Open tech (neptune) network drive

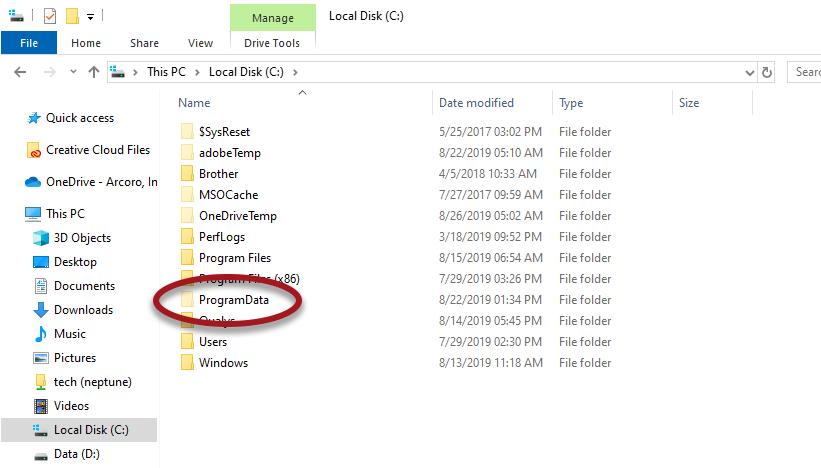[93, 382]
